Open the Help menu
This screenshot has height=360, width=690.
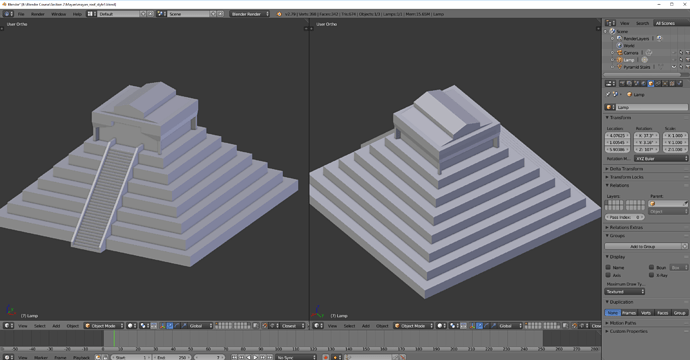pyautogui.click(x=77, y=14)
